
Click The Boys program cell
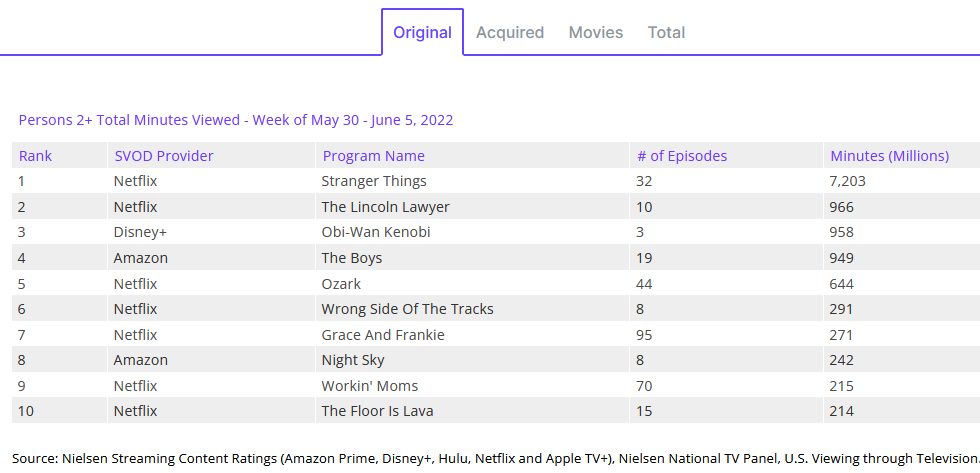point(352,258)
